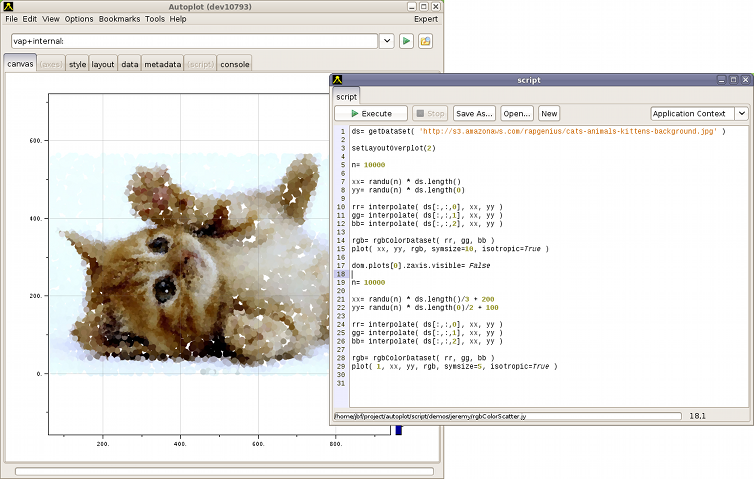Open the Help menu

177,19
